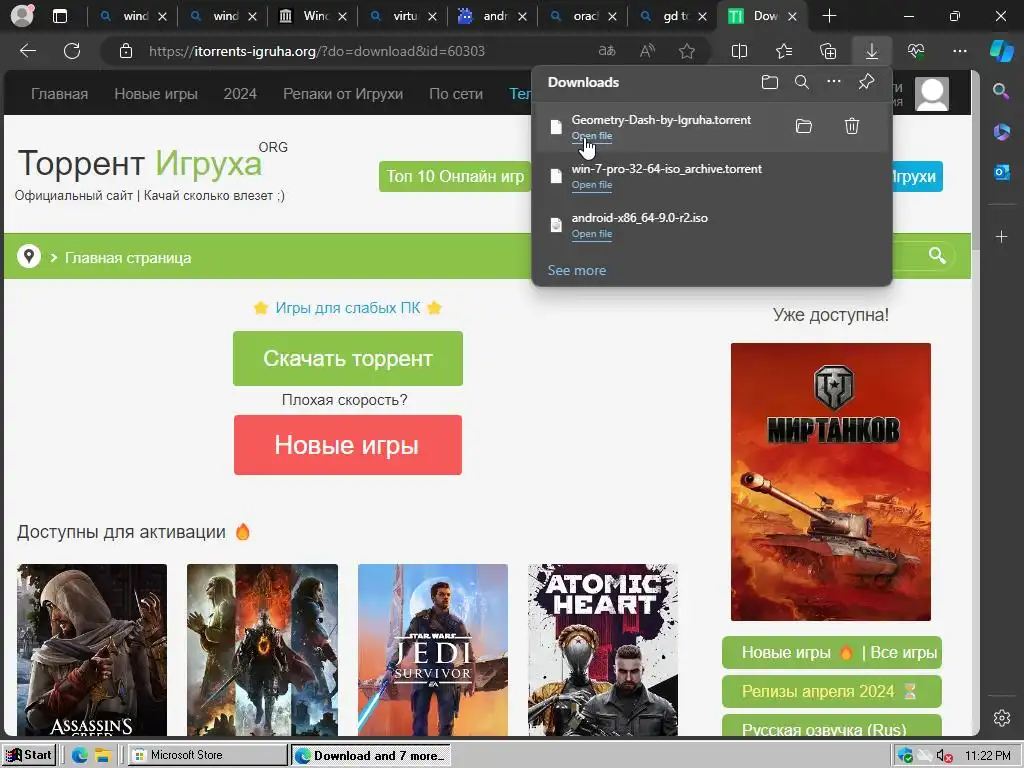
Task: Open the Edge profile avatar
Action: (22, 16)
